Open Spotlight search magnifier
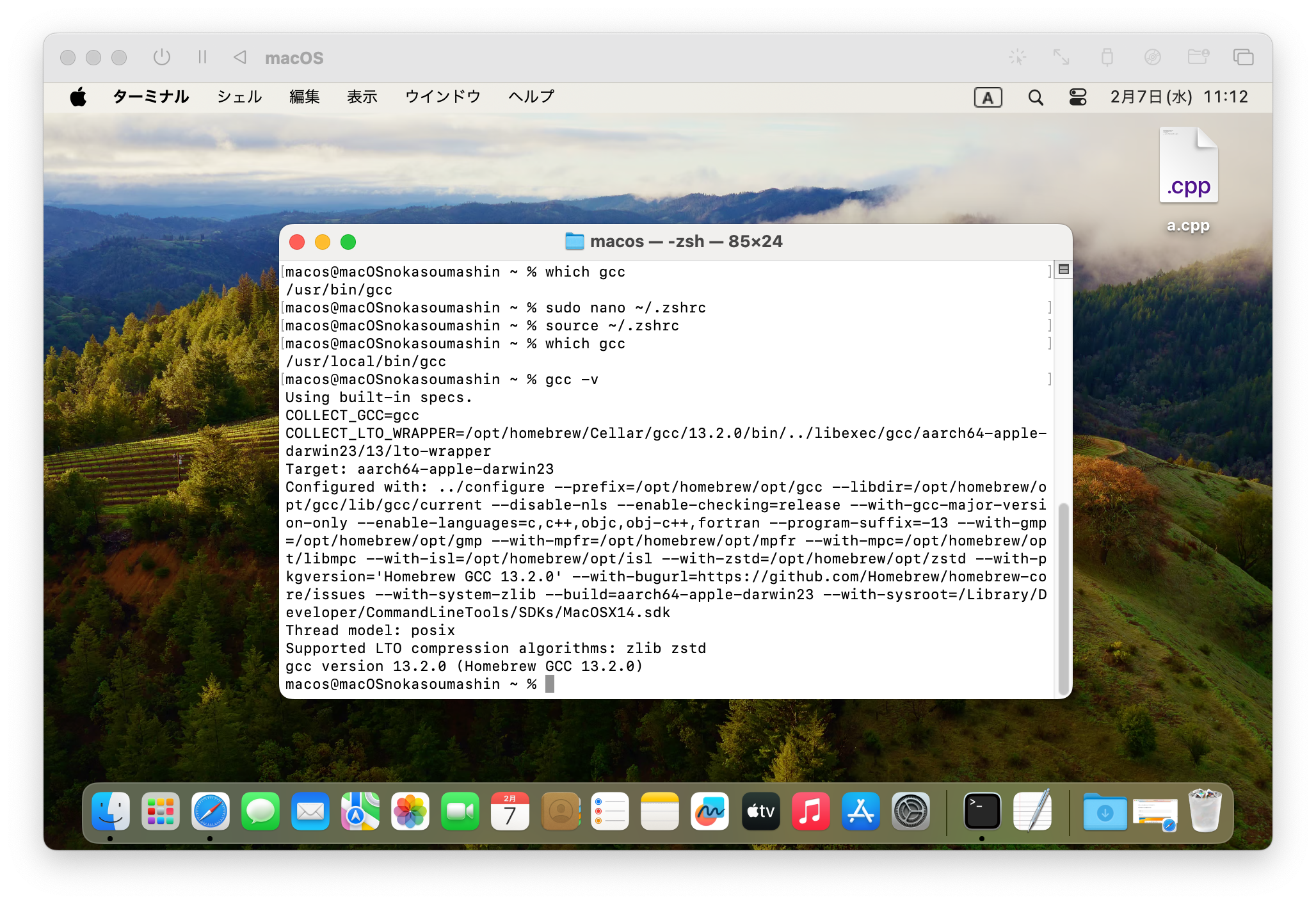Screen dimensions: 1316x904 (1035, 97)
